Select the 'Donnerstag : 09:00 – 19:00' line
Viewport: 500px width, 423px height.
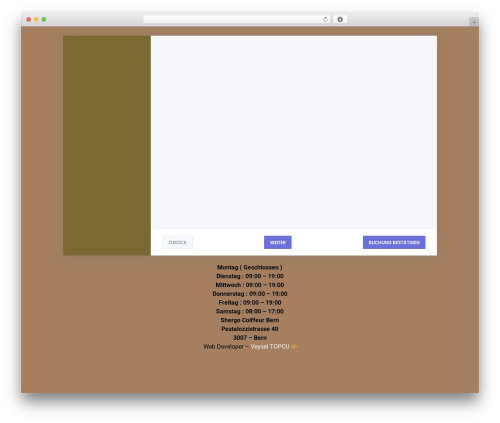coord(250,294)
